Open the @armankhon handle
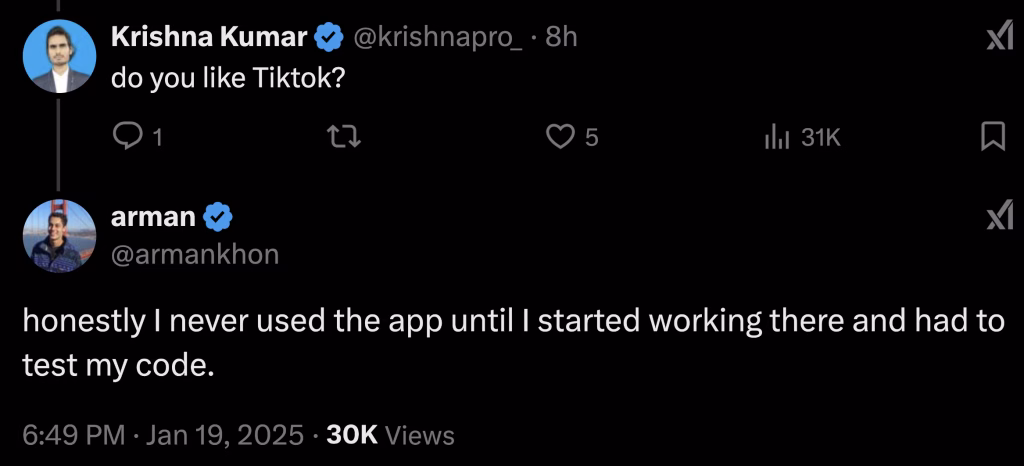The height and width of the screenshot is (466, 1024). pyautogui.click(x=194, y=254)
